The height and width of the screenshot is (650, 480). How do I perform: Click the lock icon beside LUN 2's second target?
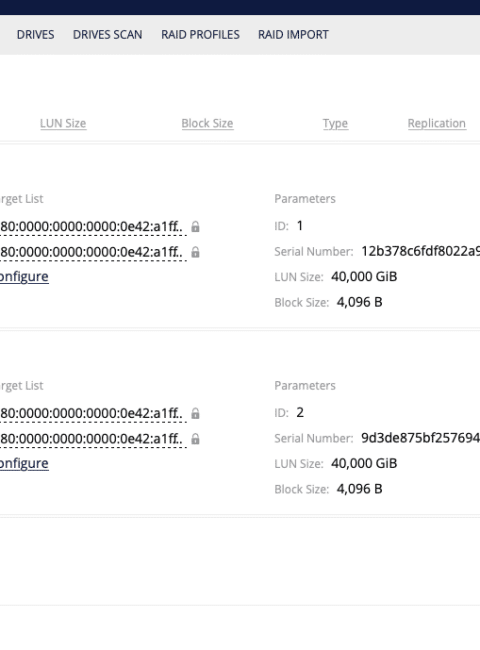[195, 439]
